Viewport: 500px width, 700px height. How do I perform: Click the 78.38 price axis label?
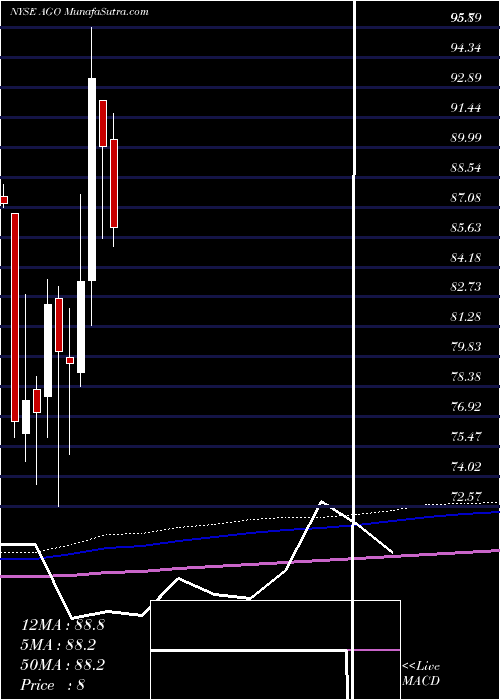click(x=466, y=377)
